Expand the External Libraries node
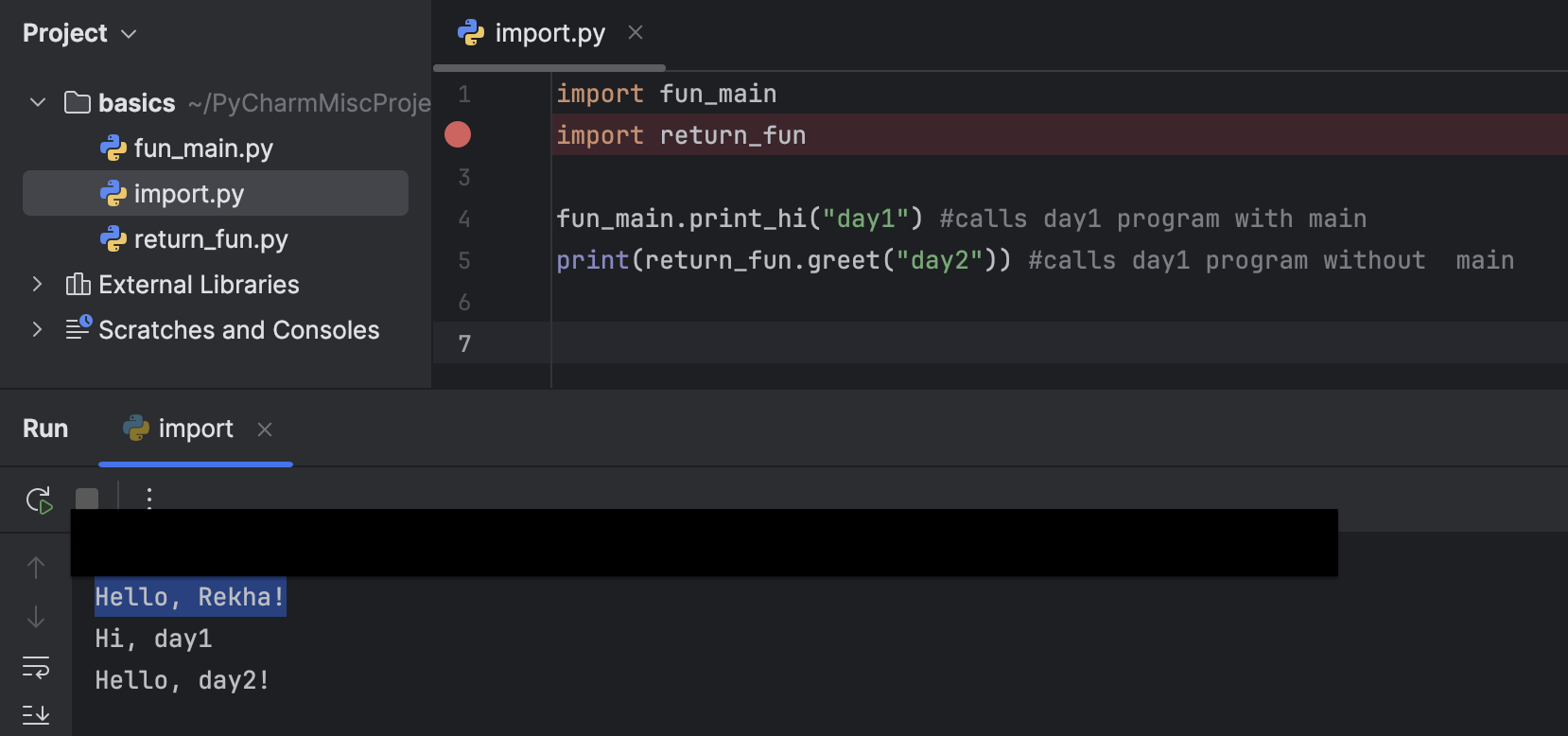The image size is (1568, 736). click(x=37, y=284)
